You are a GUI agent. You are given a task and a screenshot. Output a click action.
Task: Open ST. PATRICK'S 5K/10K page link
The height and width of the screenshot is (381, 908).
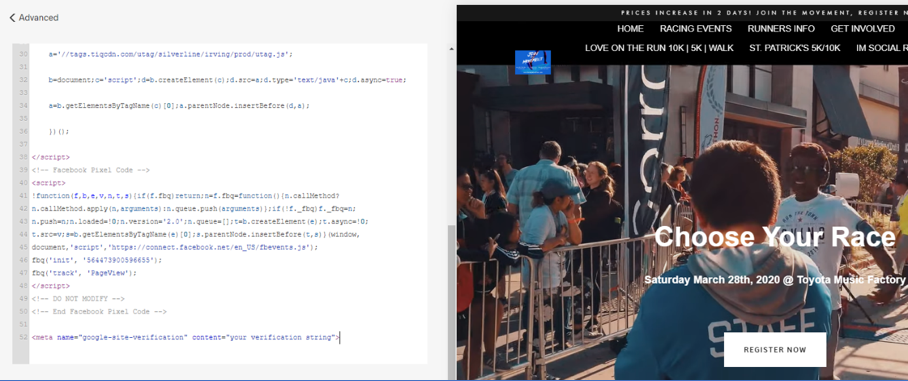click(x=794, y=48)
